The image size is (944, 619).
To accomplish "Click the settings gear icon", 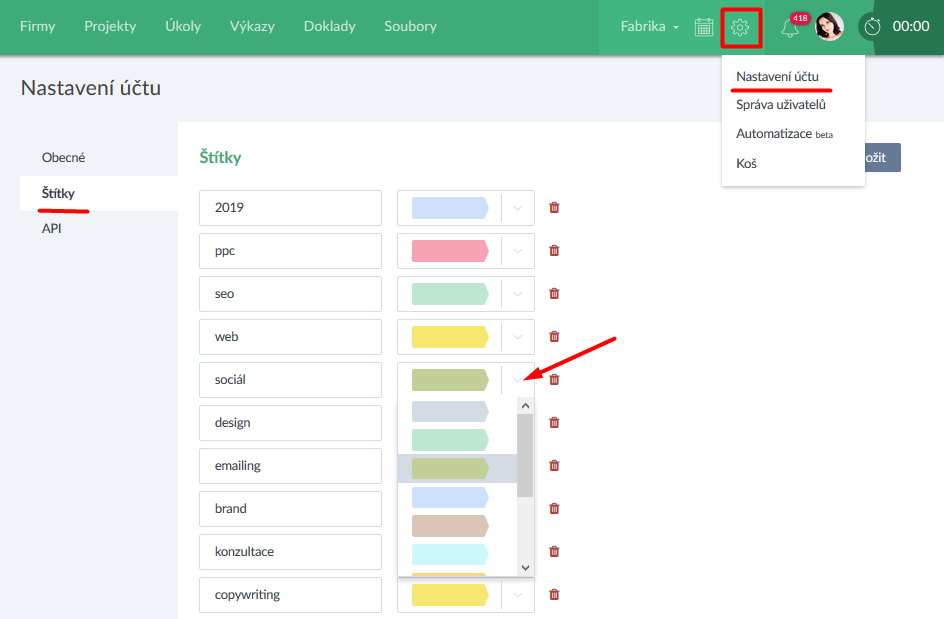I will (740, 27).
